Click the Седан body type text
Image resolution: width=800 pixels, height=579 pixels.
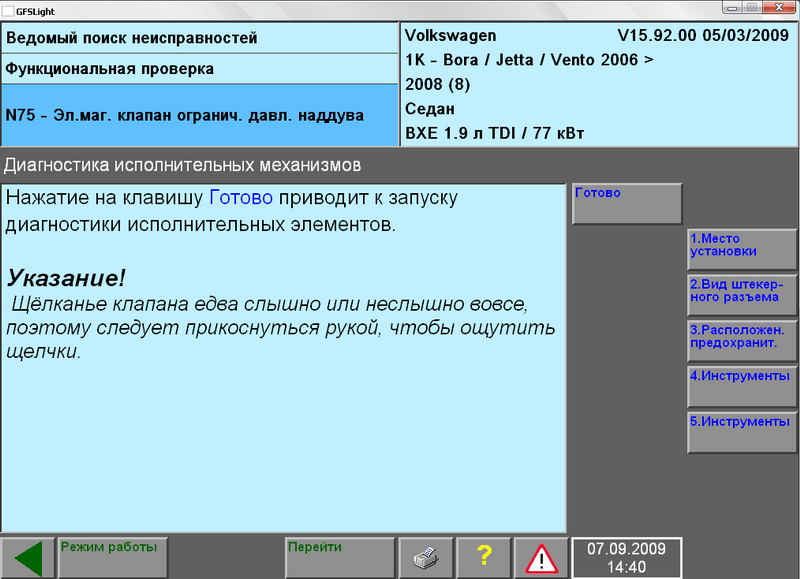tap(430, 109)
